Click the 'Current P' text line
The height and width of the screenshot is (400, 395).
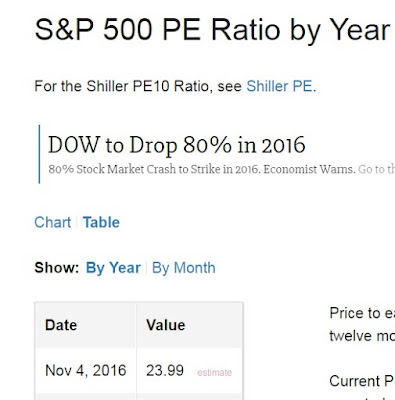(362, 381)
